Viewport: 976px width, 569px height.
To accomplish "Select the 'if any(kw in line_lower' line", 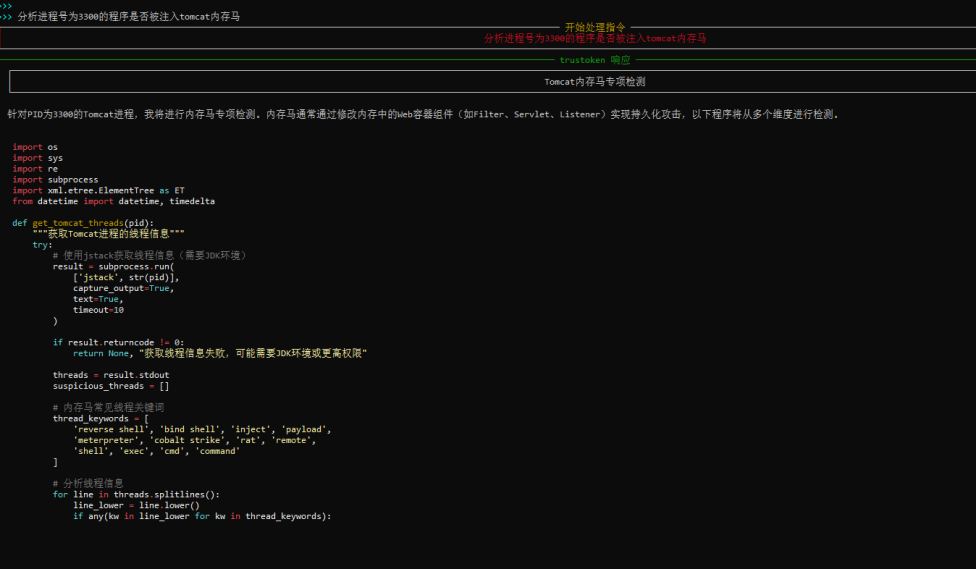I will 202,516.
